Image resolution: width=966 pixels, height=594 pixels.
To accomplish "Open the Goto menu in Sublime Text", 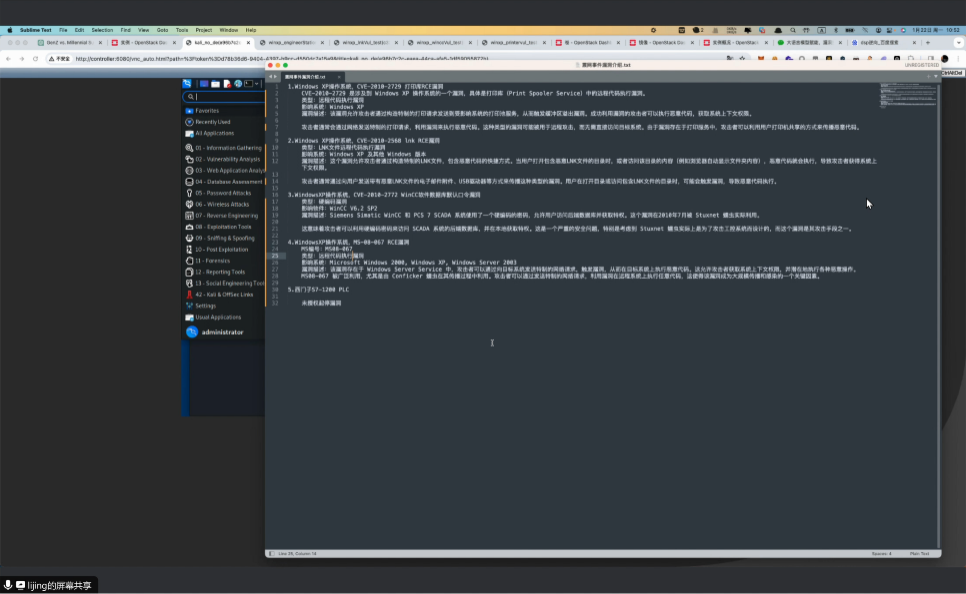I will pos(161,30).
